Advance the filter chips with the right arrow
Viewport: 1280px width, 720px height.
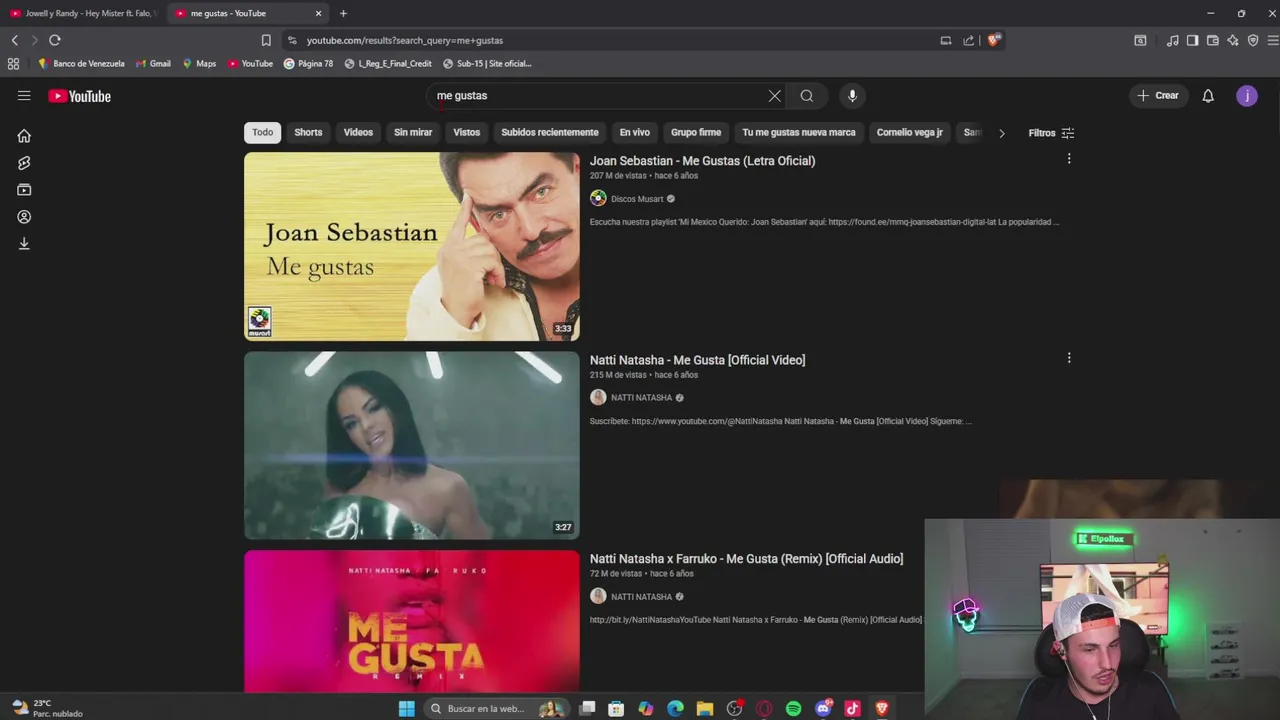click(x=1001, y=133)
